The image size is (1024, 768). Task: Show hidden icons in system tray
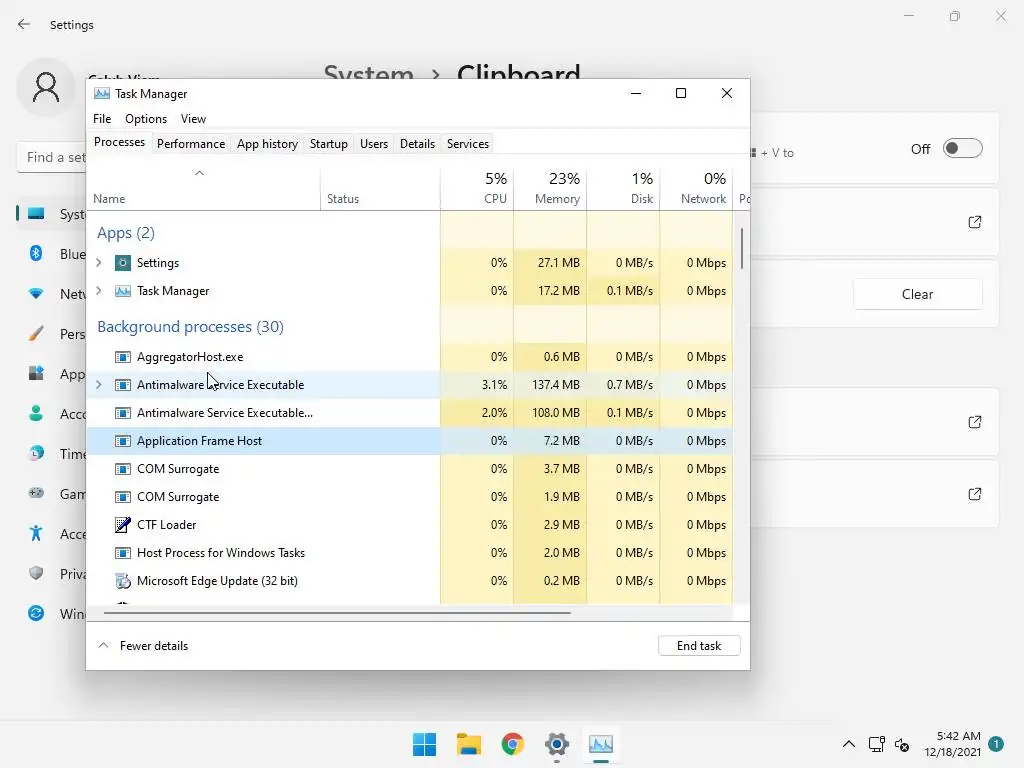(x=848, y=744)
